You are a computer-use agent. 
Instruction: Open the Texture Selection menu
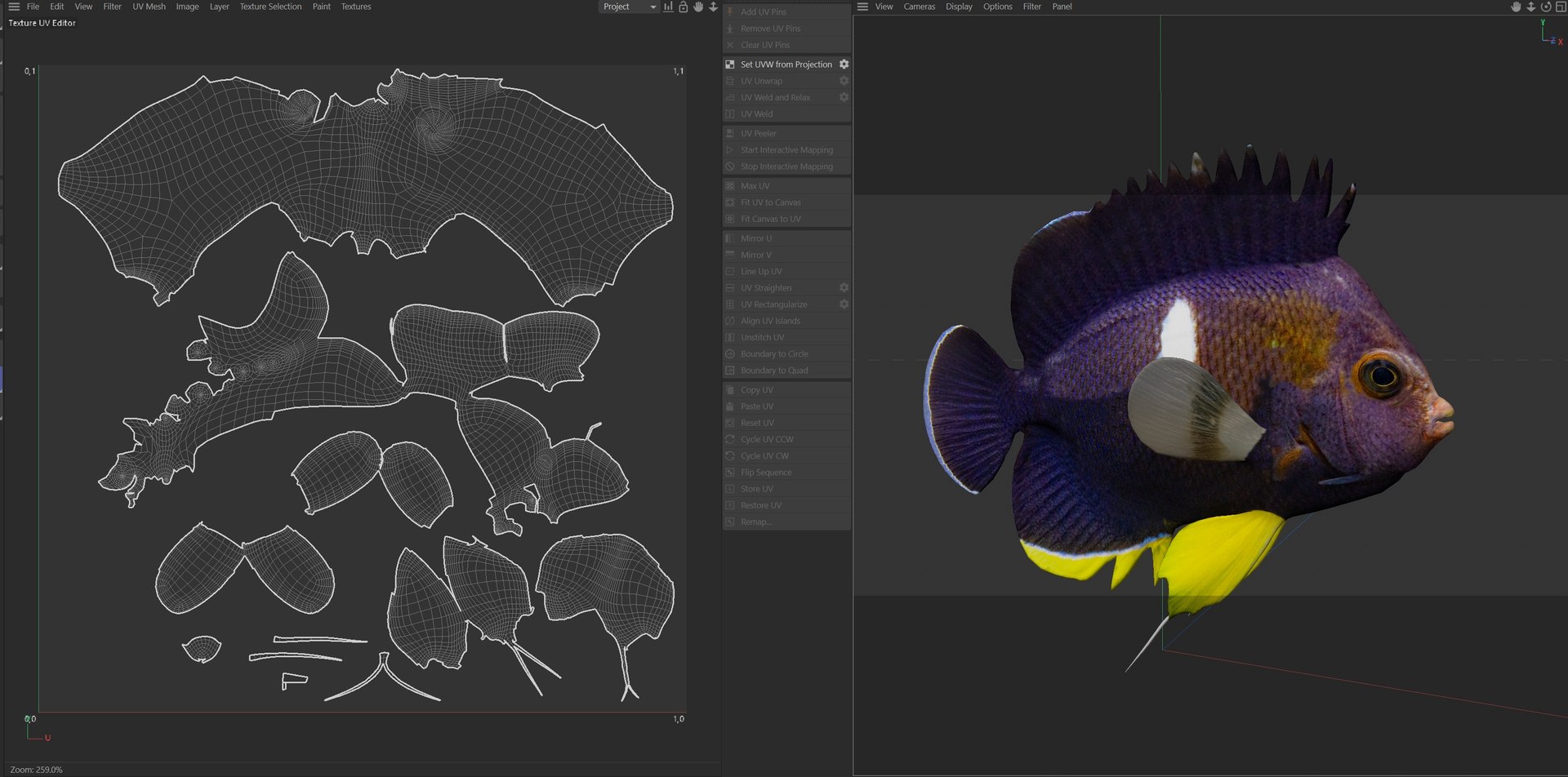270,7
